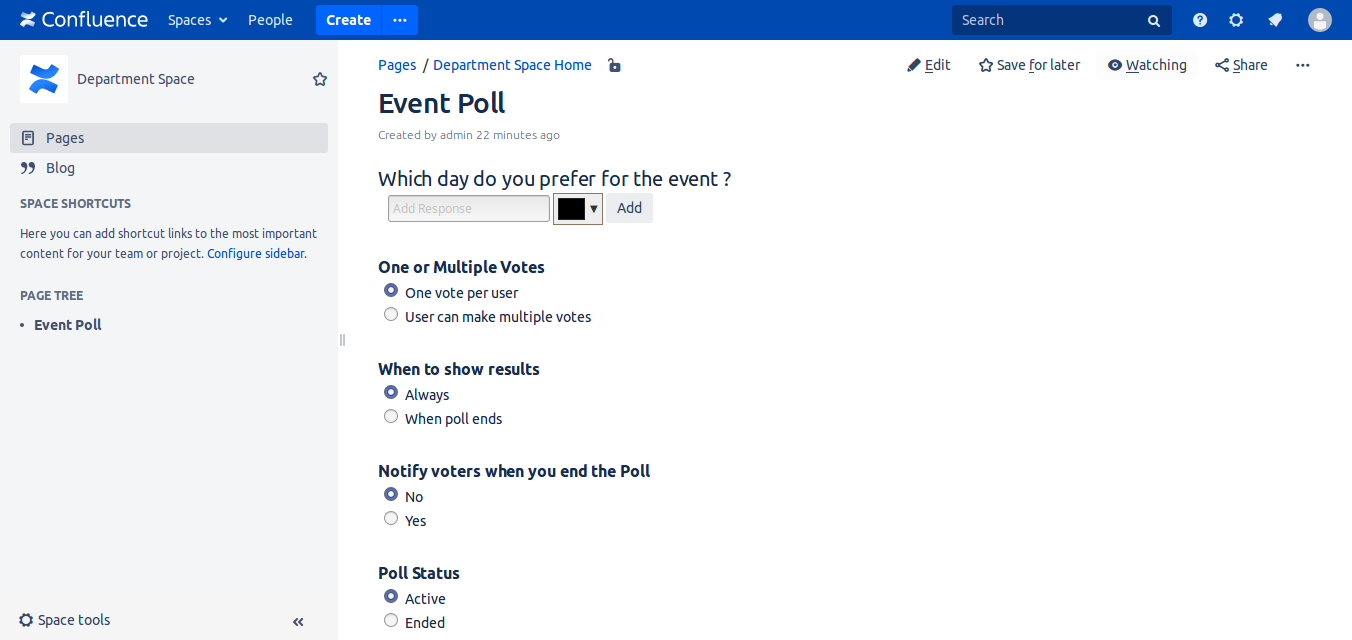The width and height of the screenshot is (1352, 640).
Task: Collapse the sidebar with double-chevron icon
Action: pos(298,622)
